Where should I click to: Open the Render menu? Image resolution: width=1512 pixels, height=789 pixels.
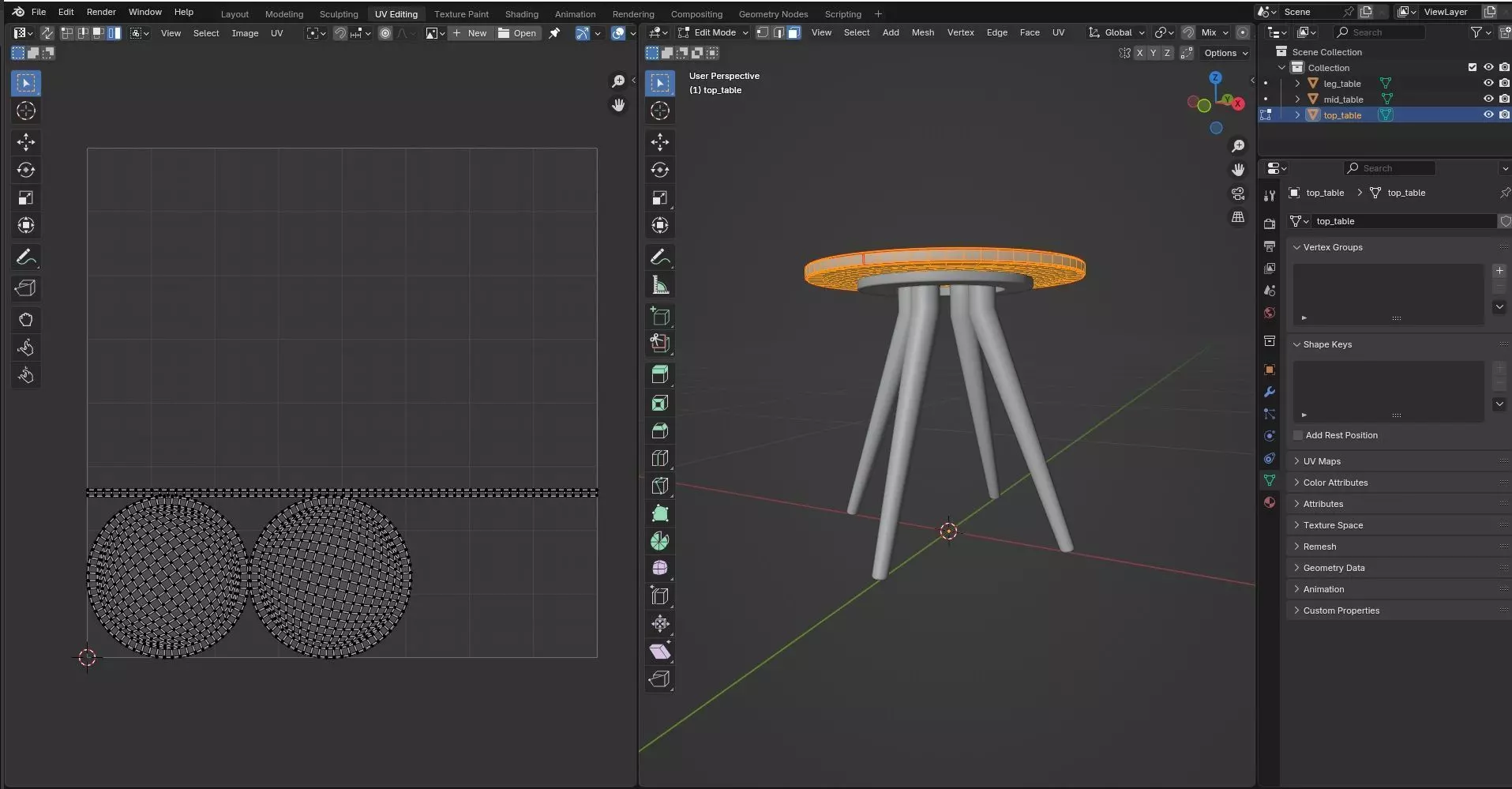[101, 12]
